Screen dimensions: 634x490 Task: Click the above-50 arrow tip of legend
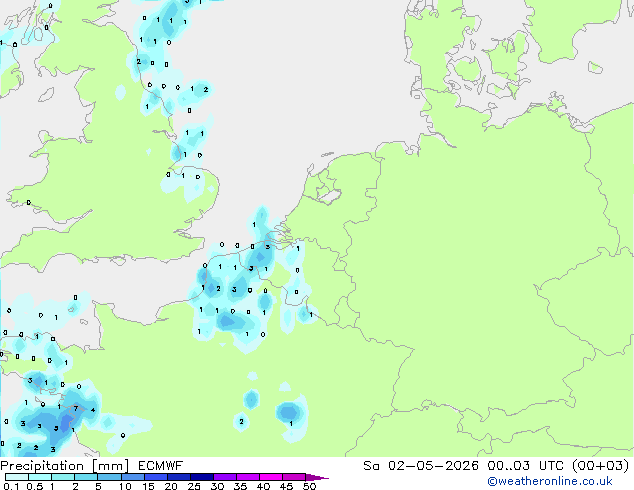coord(317,477)
